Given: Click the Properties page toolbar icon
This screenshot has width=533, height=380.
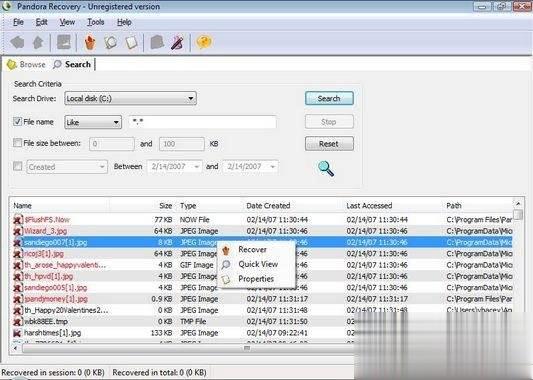Looking at the screenshot, I should click(132, 43).
